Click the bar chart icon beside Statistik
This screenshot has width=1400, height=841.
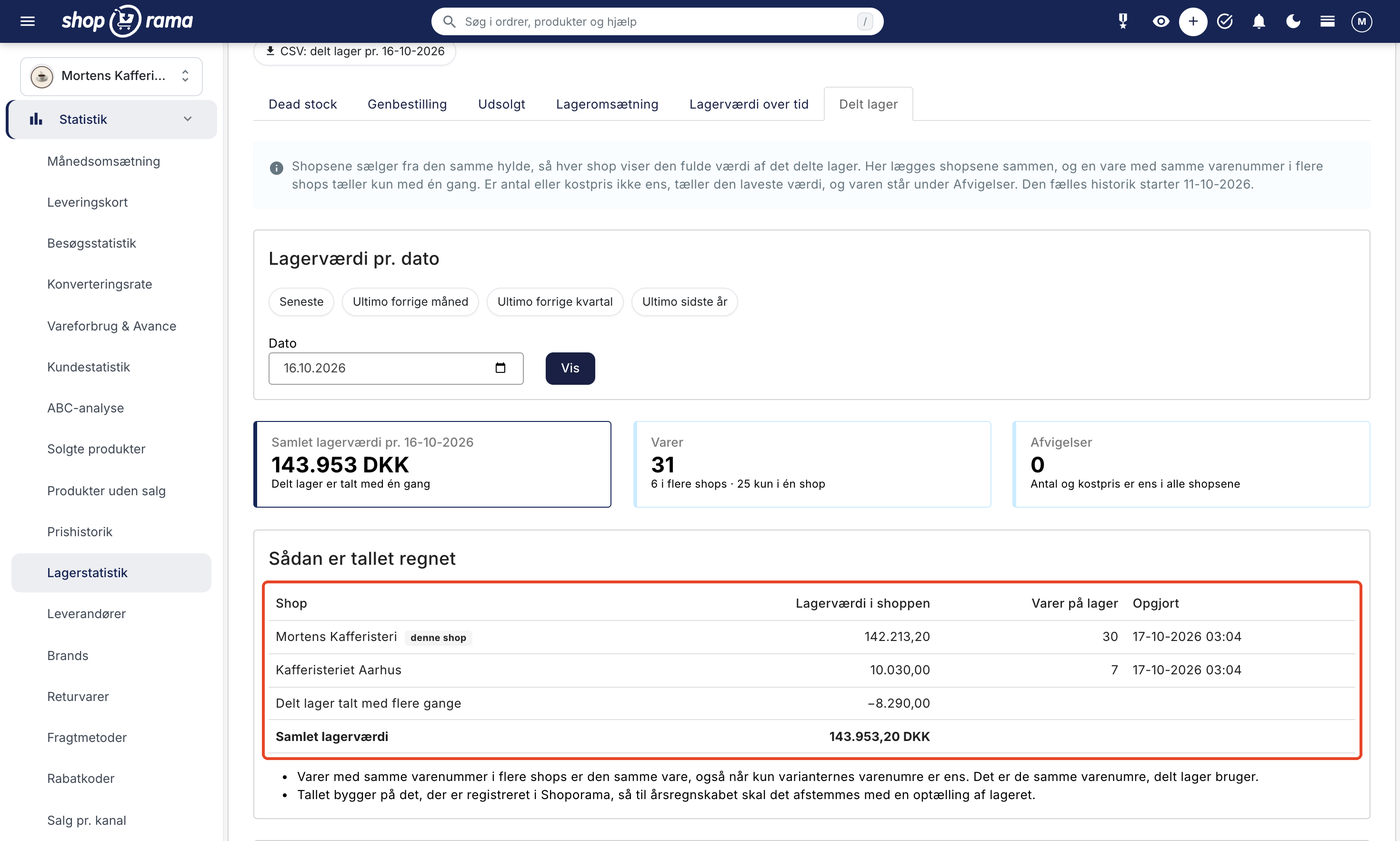36,119
